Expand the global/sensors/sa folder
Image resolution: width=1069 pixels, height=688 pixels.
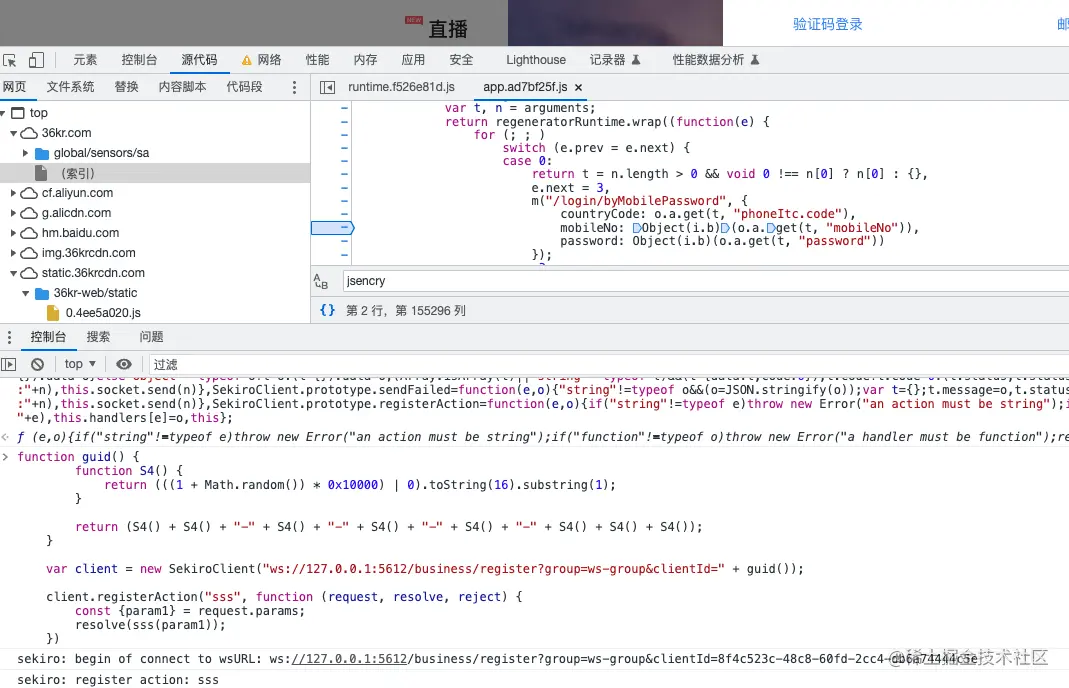click(x=25, y=153)
